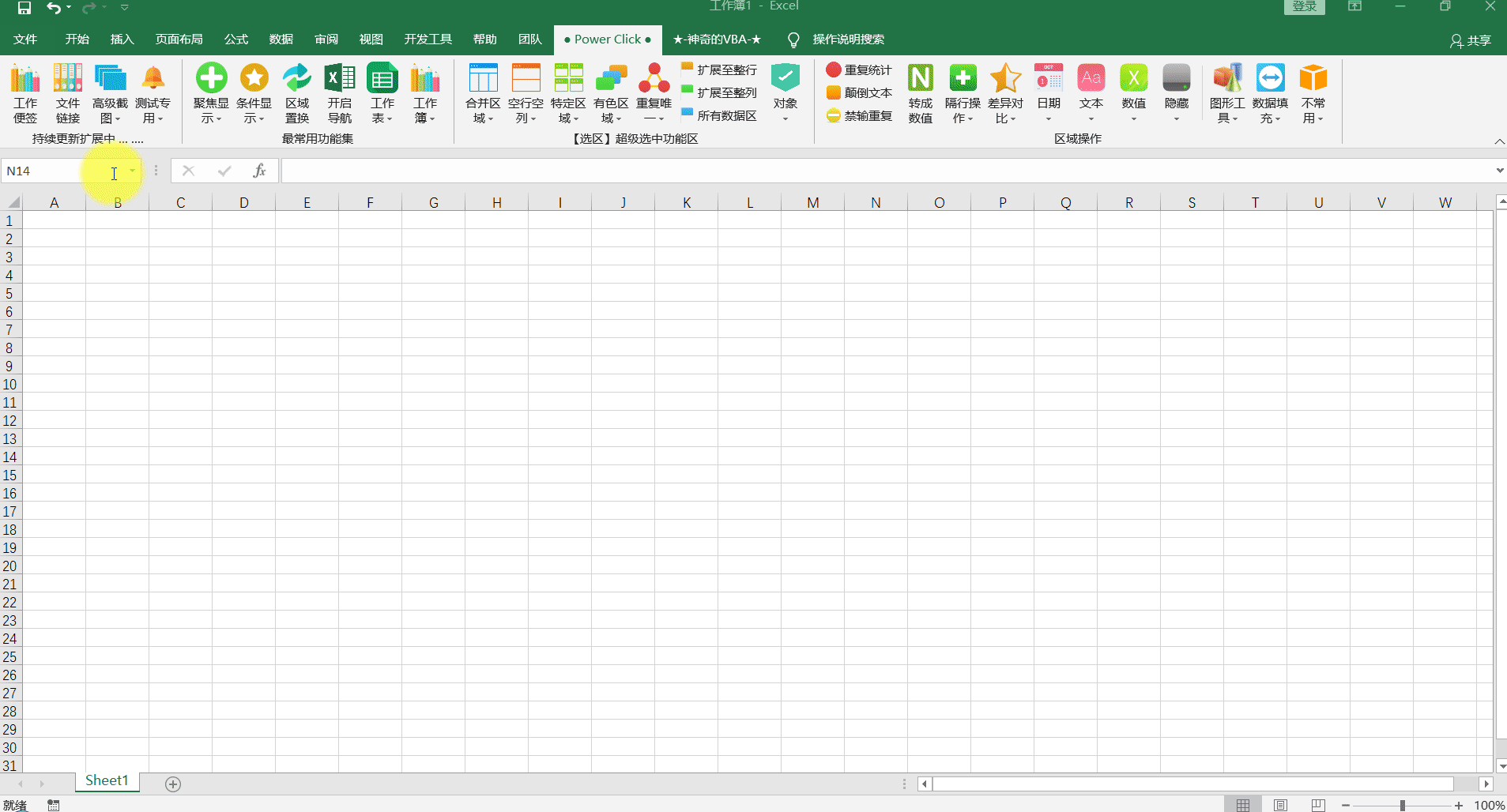Add a new sheet with plus button
The image size is (1507, 812).
[173, 784]
